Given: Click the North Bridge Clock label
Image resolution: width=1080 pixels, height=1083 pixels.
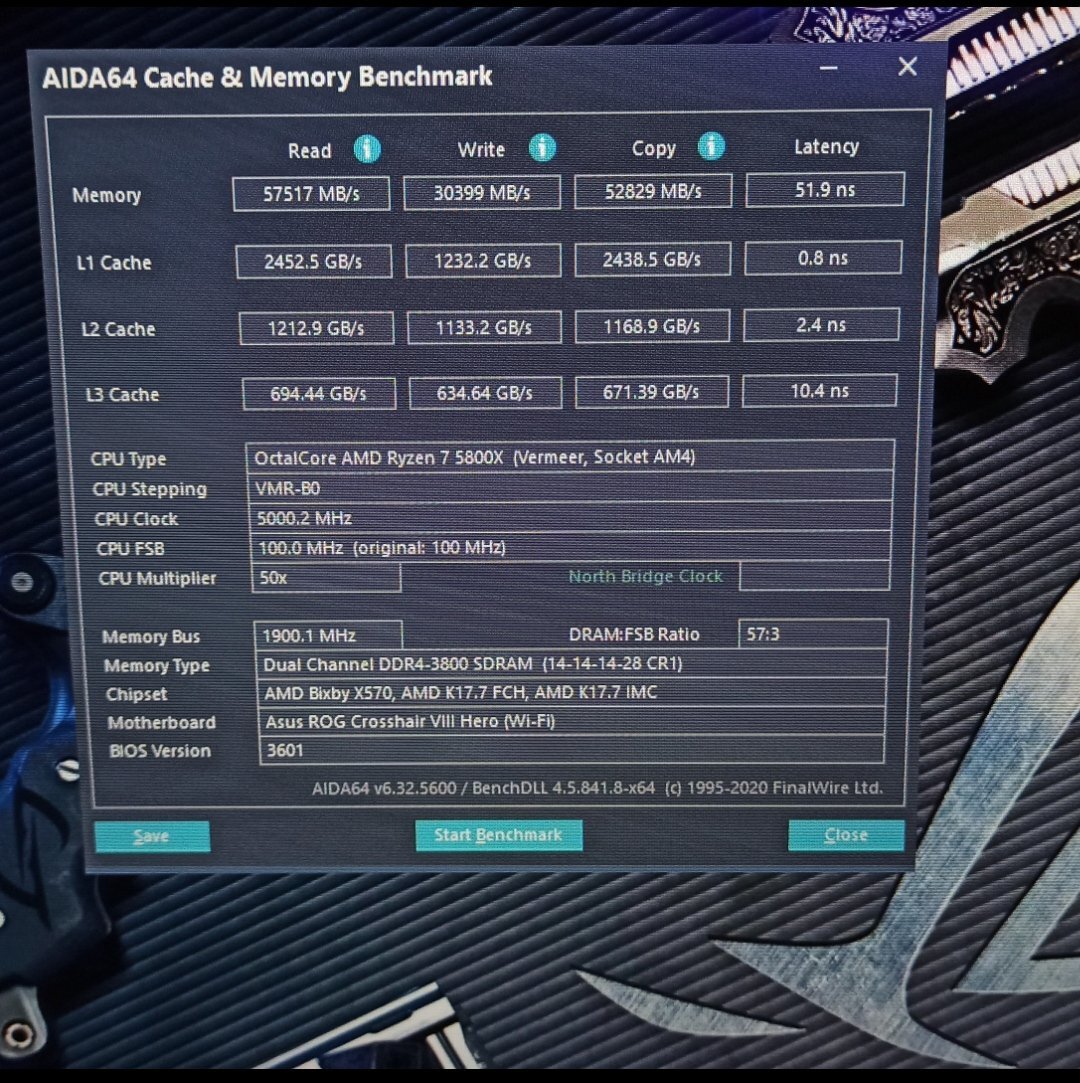Looking at the screenshot, I should (646, 576).
